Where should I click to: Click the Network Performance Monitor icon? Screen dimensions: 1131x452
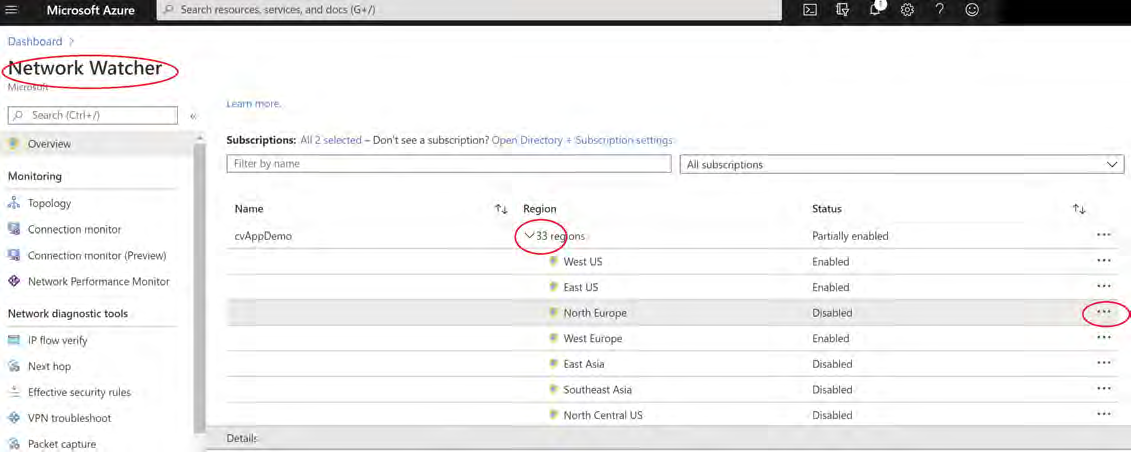(14, 281)
